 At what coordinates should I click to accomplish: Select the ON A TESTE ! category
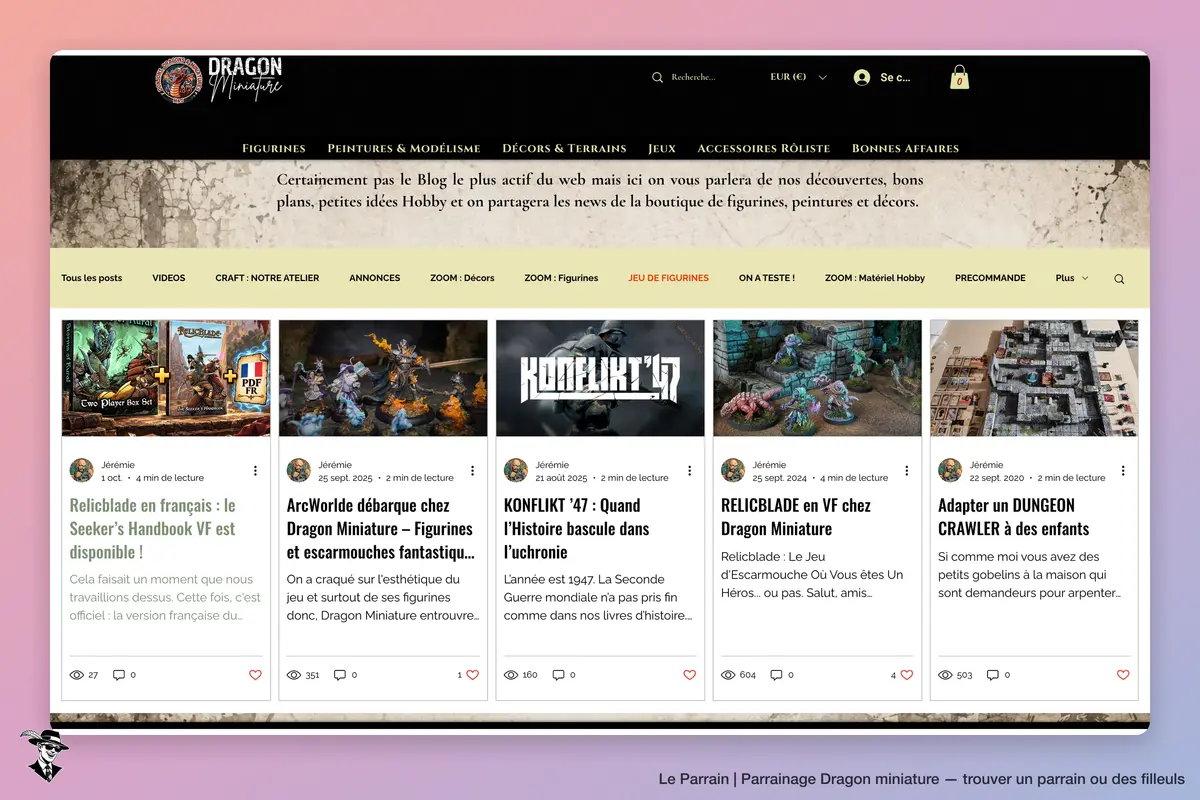(767, 278)
